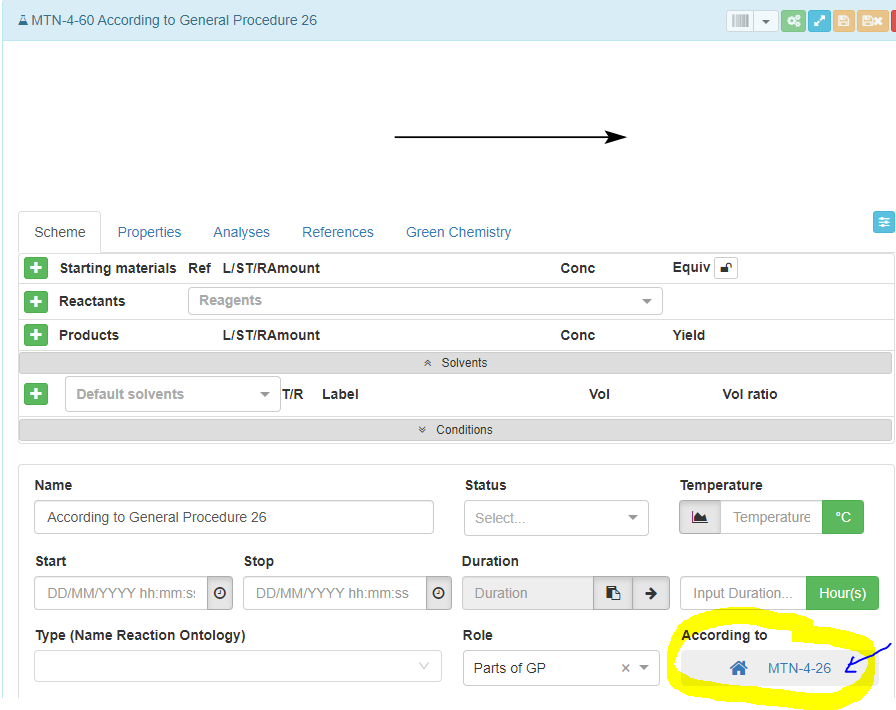Viewport: 896px width, 710px height.
Task: Click the flask icon beside MTN-4-60 title
Action: [x=23, y=21]
